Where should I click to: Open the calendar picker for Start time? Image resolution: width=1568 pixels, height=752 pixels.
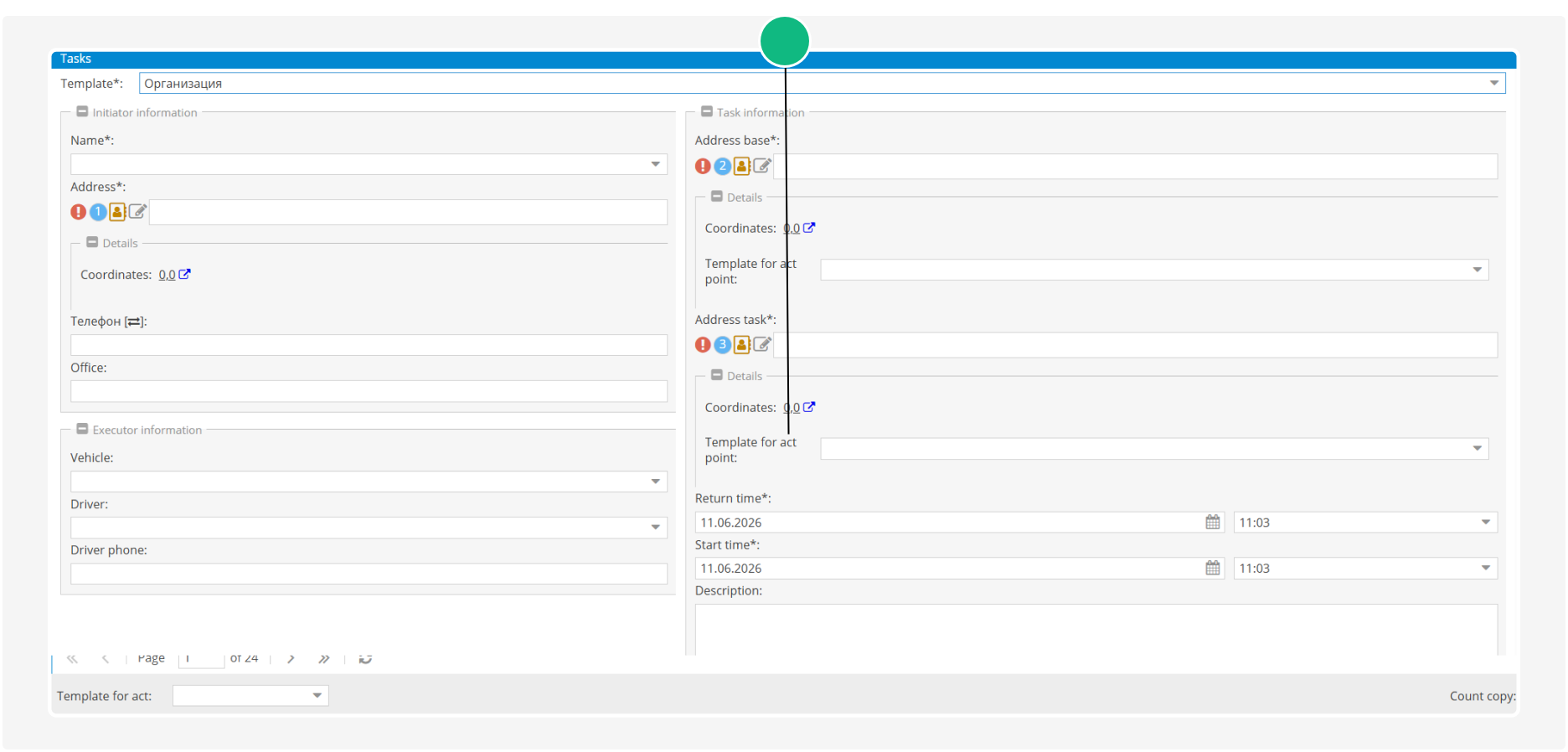(x=1213, y=568)
